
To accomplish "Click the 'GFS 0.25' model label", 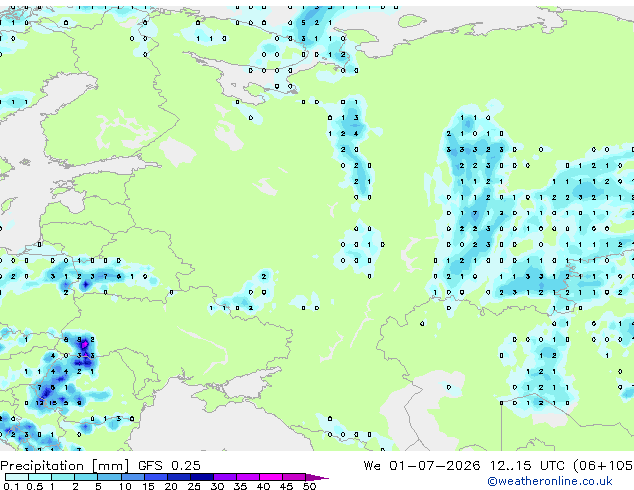I will [169, 466].
